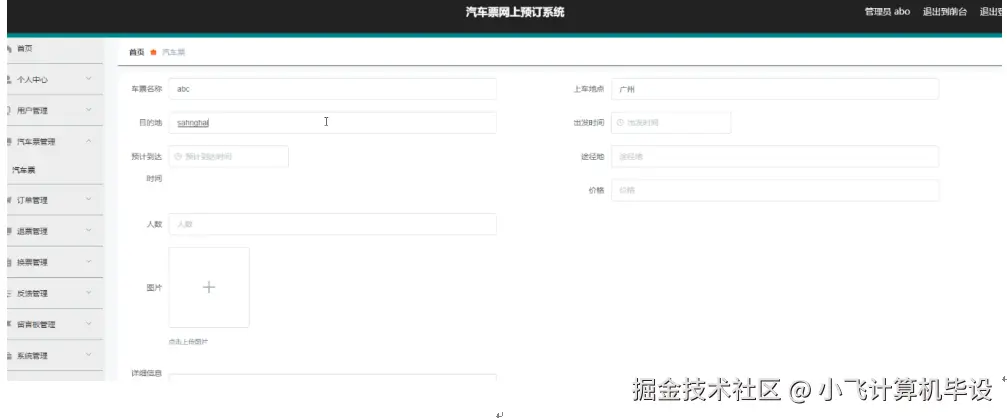
Task: Expand the 换票管理 menu chevron
Action: coord(89,262)
